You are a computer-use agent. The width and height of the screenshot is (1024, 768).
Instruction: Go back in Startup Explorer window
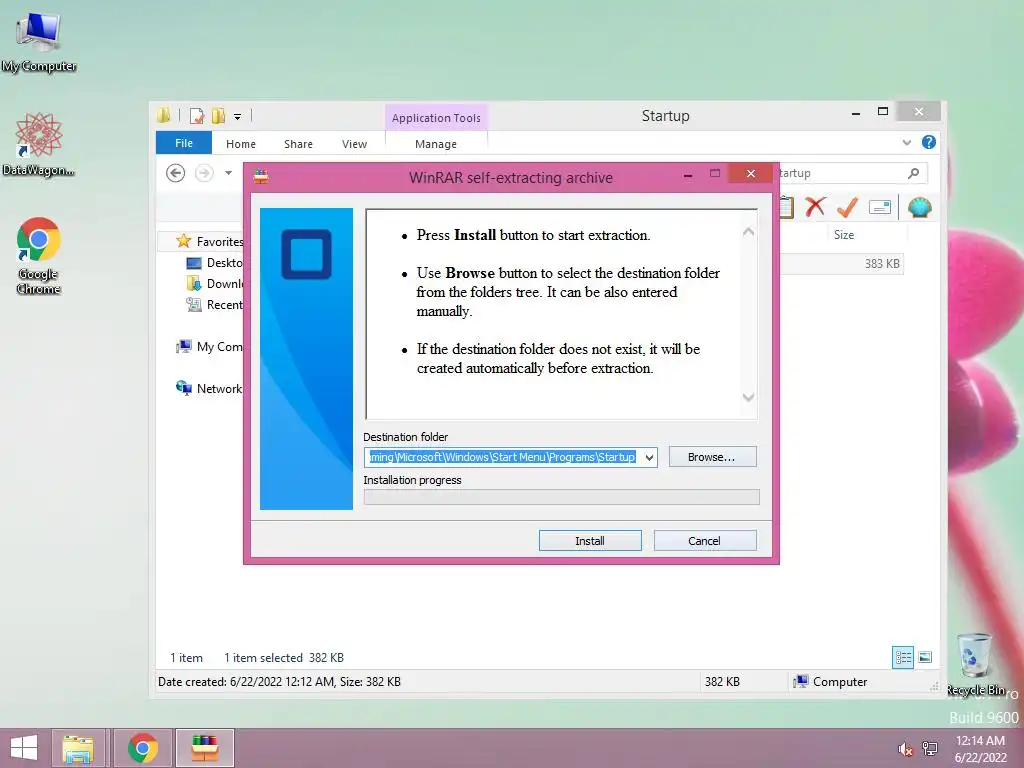click(175, 173)
